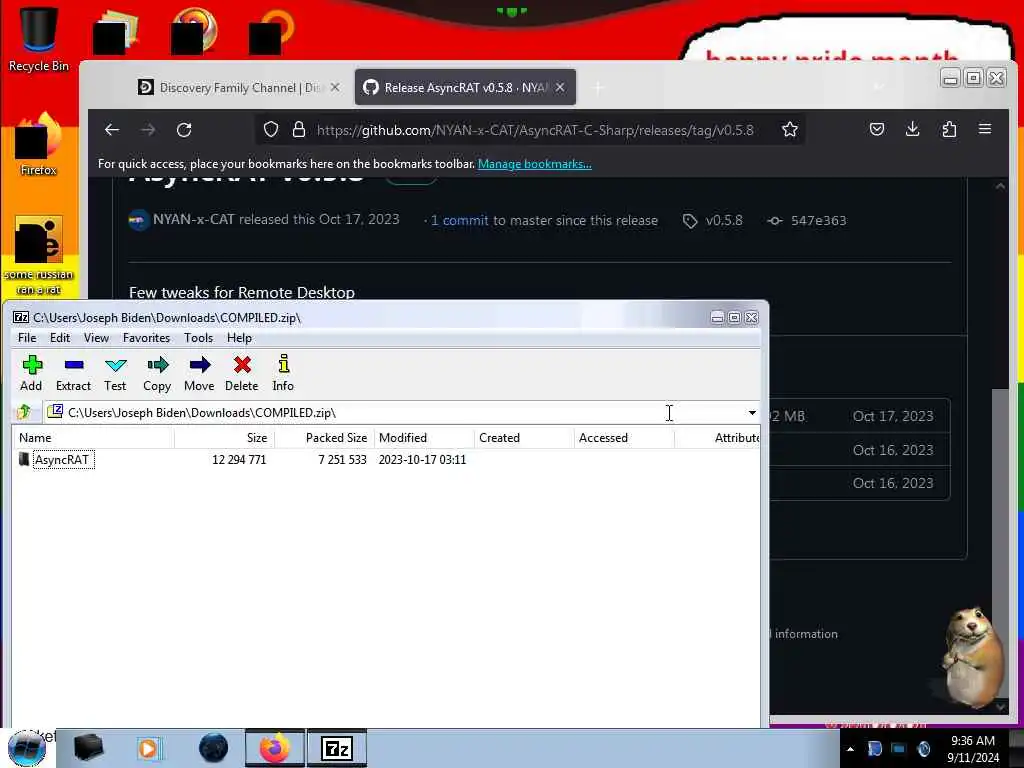Close the Release AsyncRAT v0.5.8 tab
The height and width of the screenshot is (768, 1024).
tap(560, 87)
